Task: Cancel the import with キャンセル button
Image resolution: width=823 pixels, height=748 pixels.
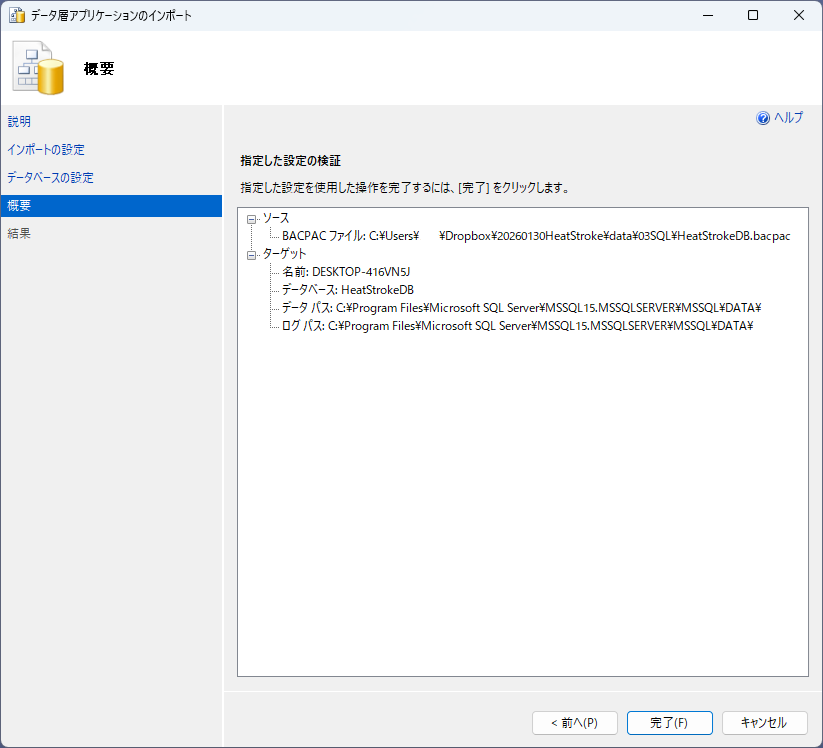Action: (762, 722)
